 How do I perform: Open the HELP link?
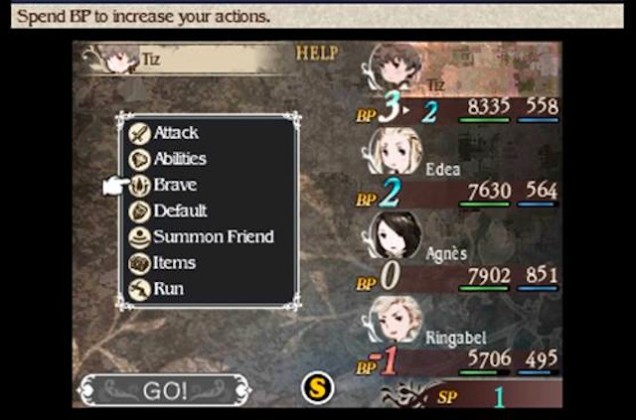317,53
